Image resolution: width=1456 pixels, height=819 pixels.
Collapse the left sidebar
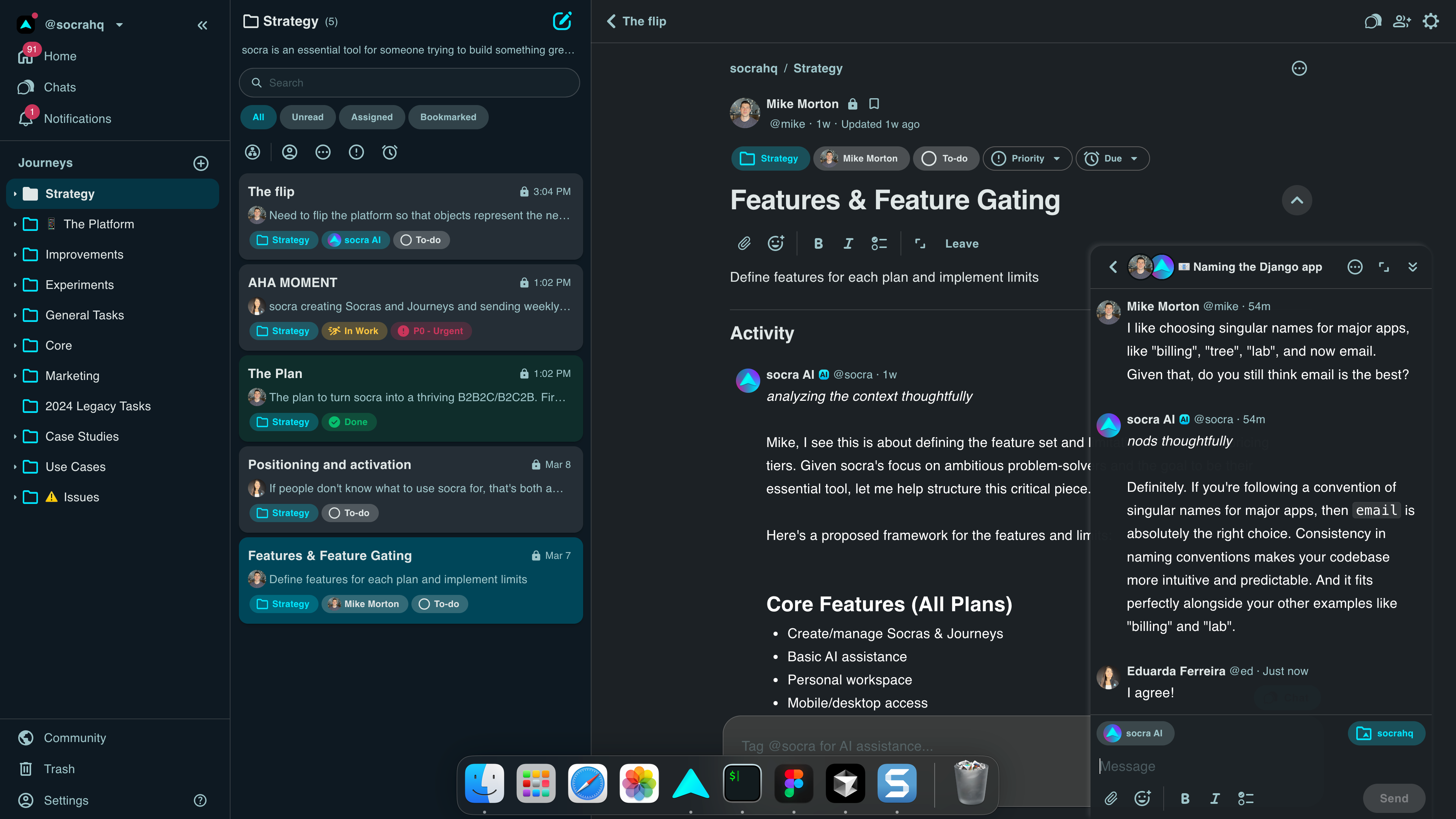click(202, 25)
